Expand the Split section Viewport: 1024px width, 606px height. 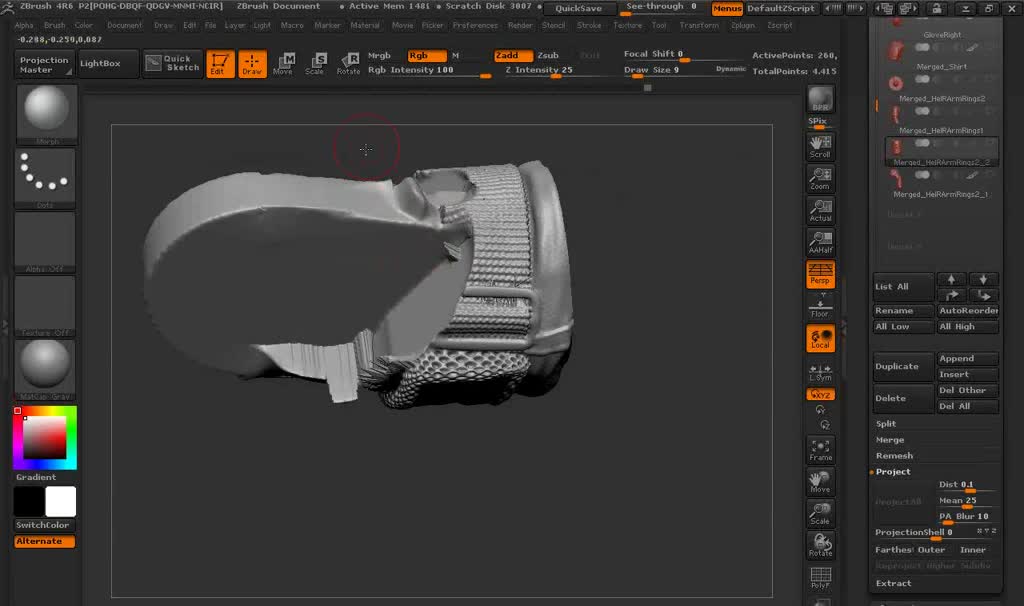point(886,424)
